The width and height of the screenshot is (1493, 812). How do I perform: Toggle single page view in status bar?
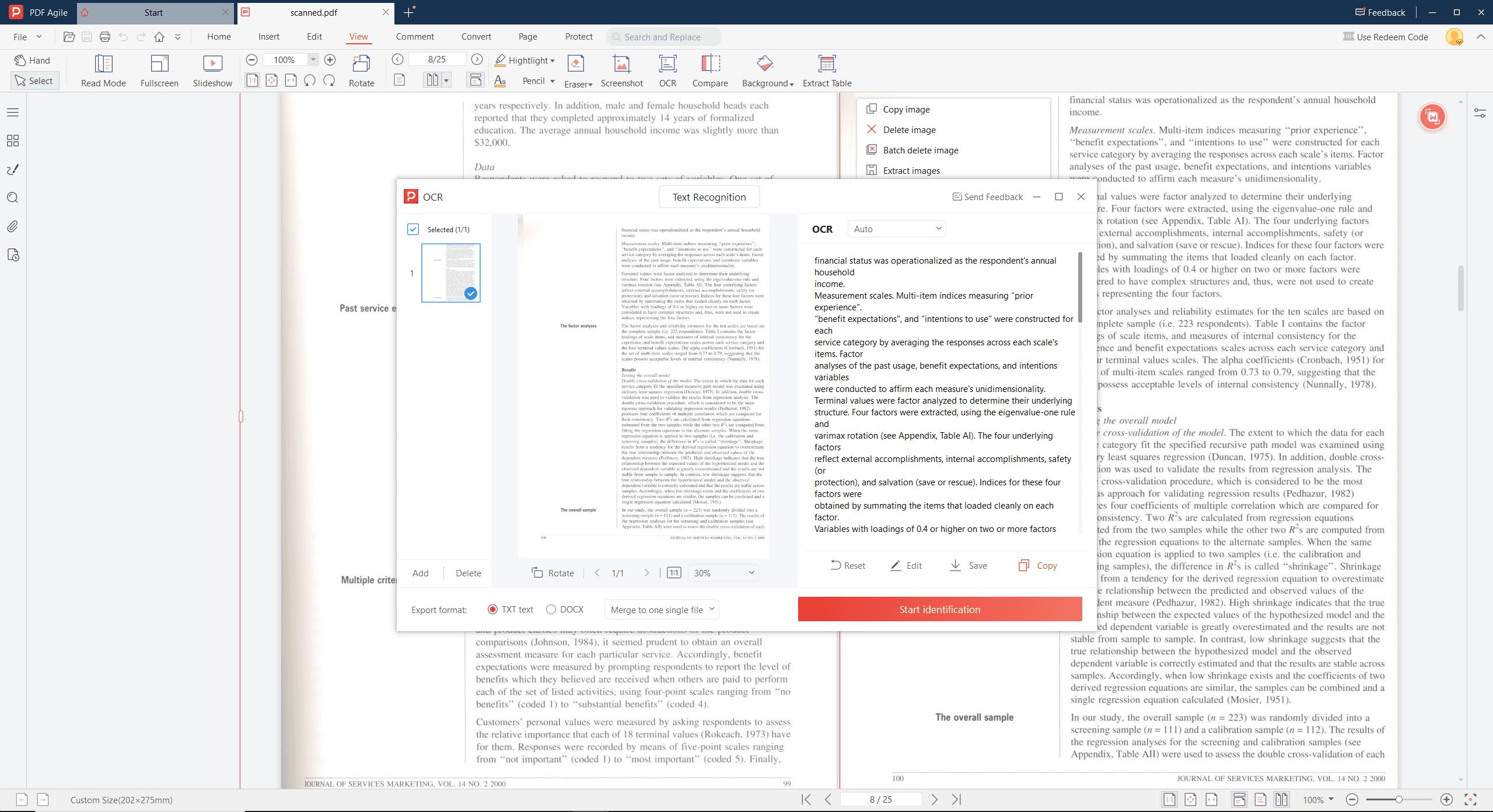[1260, 800]
